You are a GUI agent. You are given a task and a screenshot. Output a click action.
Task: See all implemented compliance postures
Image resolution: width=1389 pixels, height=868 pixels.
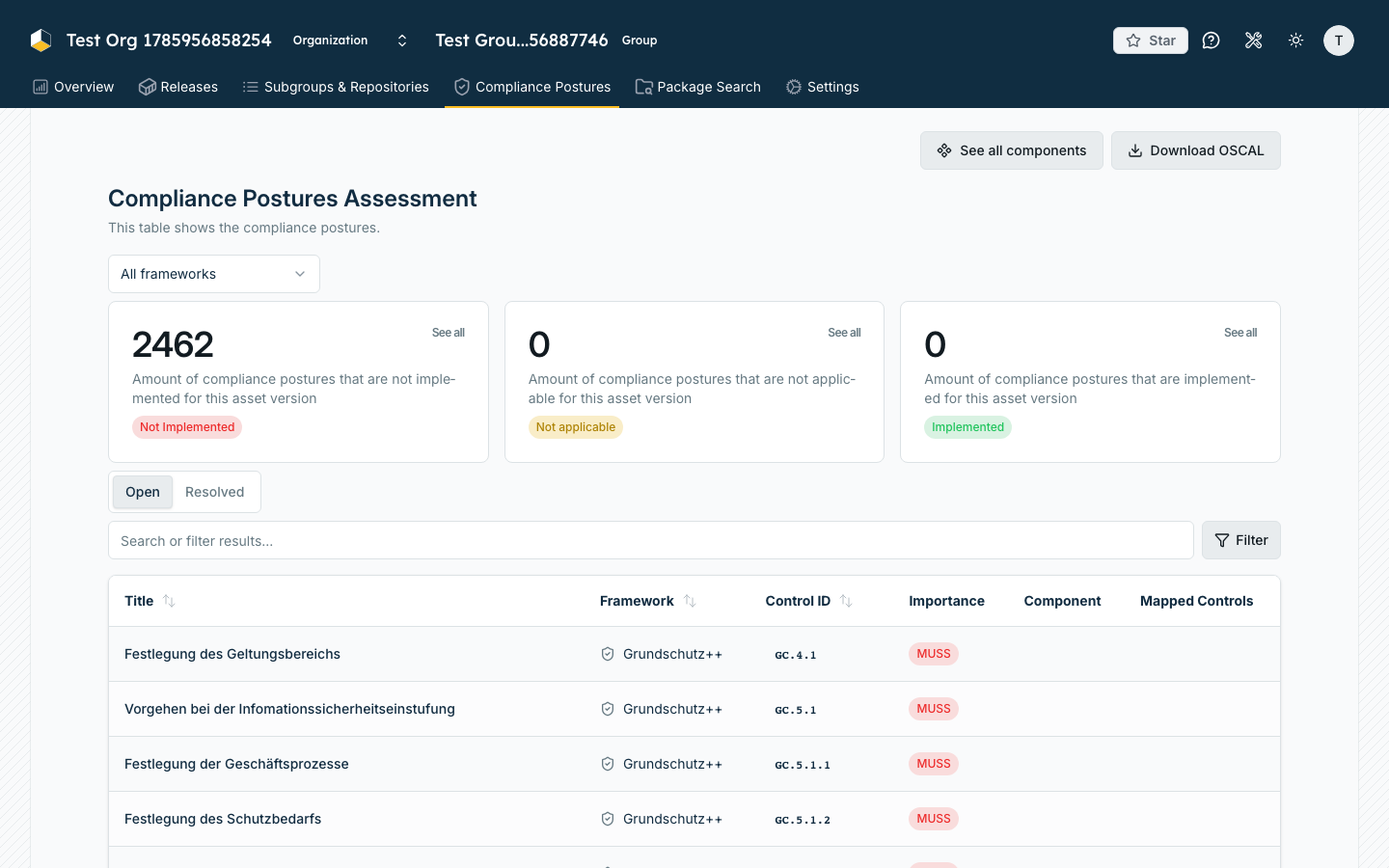click(1240, 333)
